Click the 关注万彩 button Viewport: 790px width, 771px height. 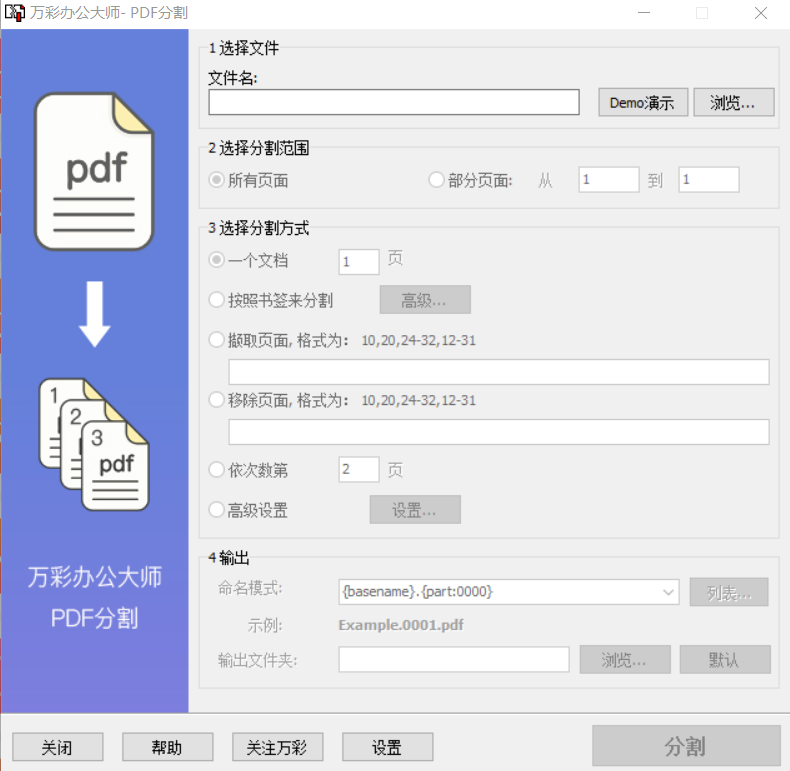click(277, 747)
